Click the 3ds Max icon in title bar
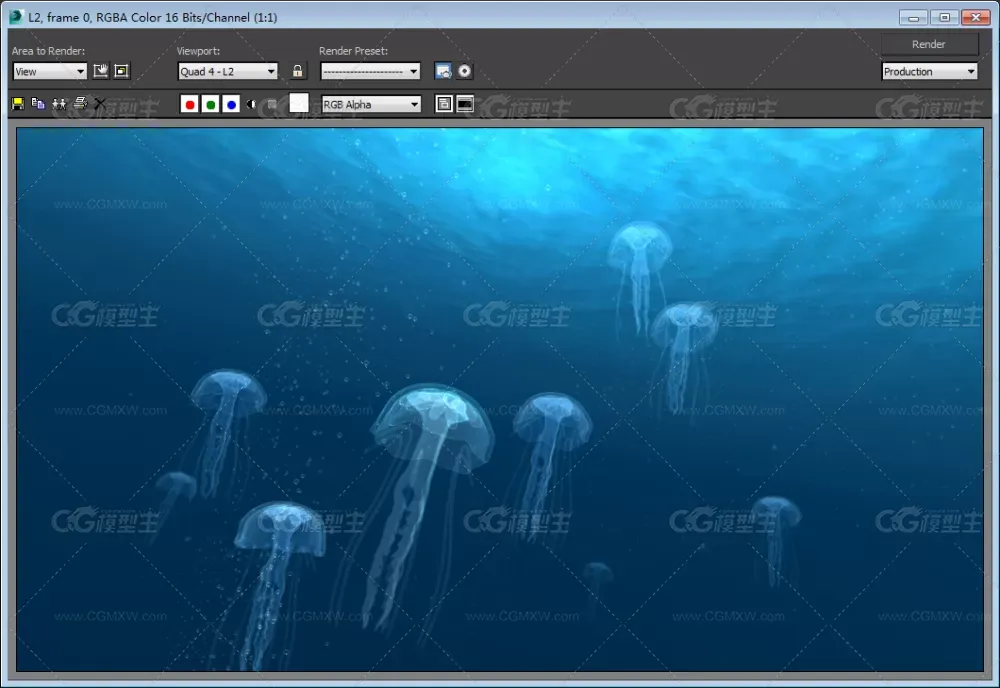 [17, 17]
